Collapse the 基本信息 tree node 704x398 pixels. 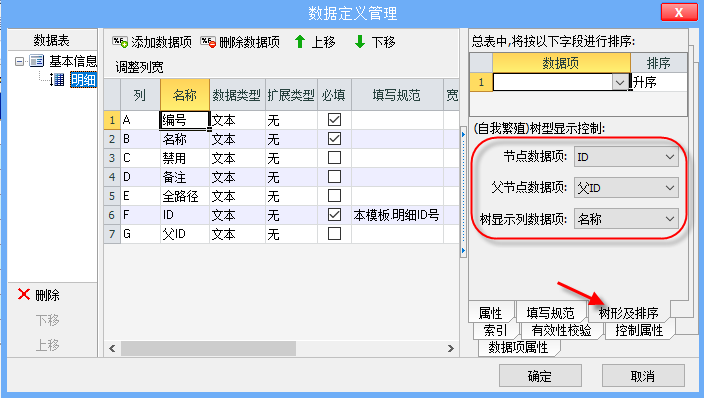tap(19, 61)
